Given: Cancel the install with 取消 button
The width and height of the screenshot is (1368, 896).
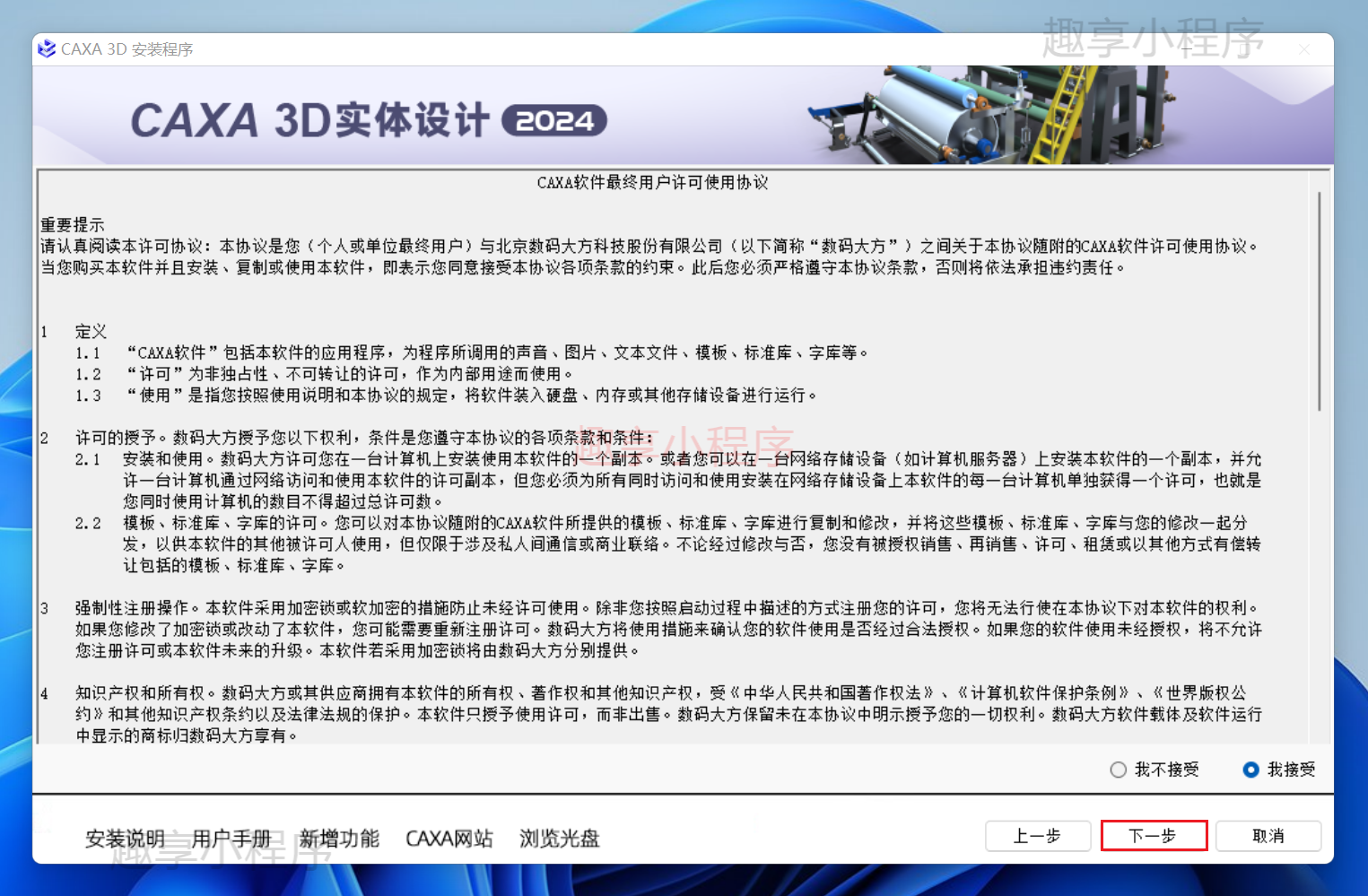Looking at the screenshot, I should [1268, 836].
